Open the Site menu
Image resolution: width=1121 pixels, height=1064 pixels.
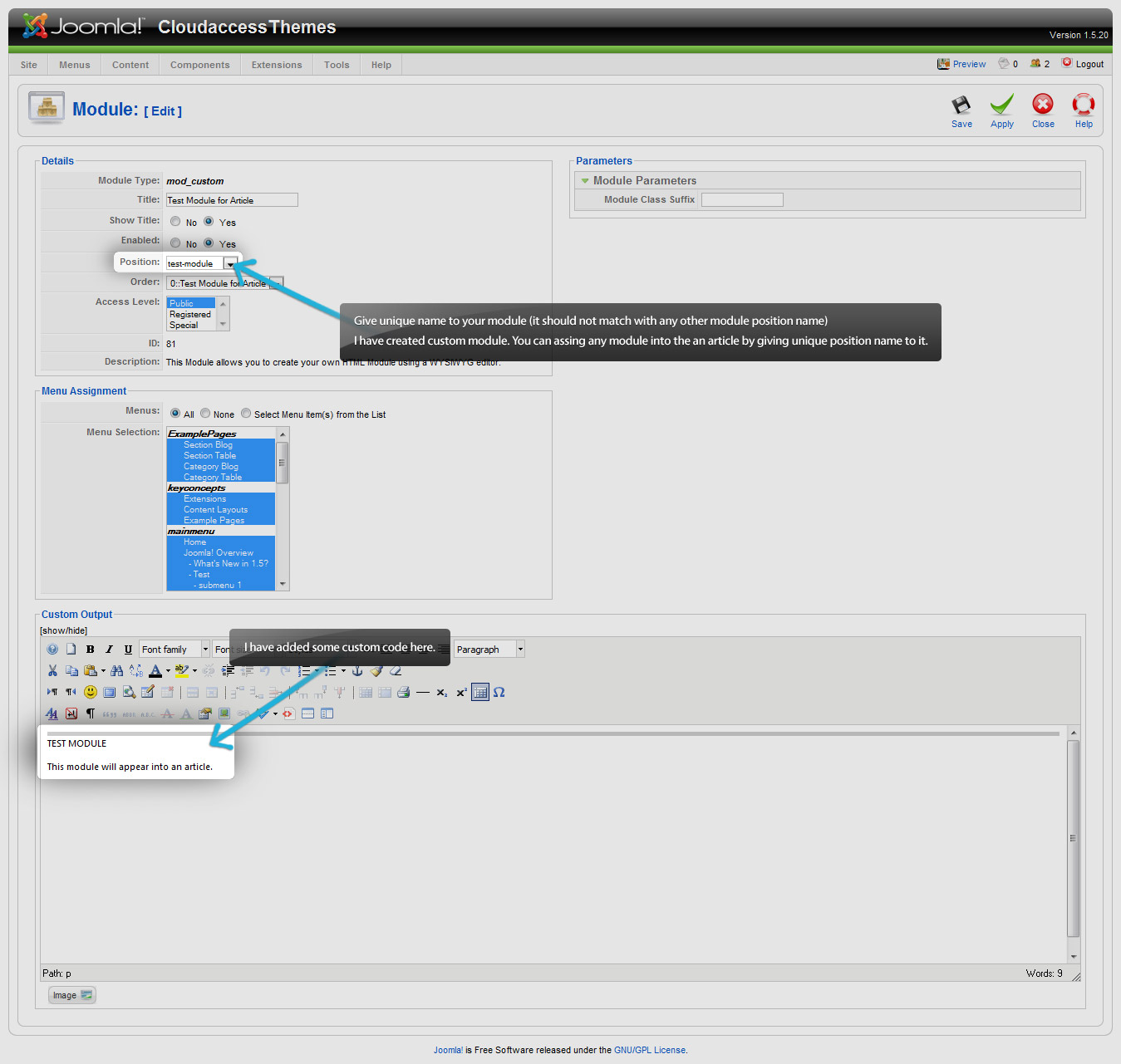(29, 65)
